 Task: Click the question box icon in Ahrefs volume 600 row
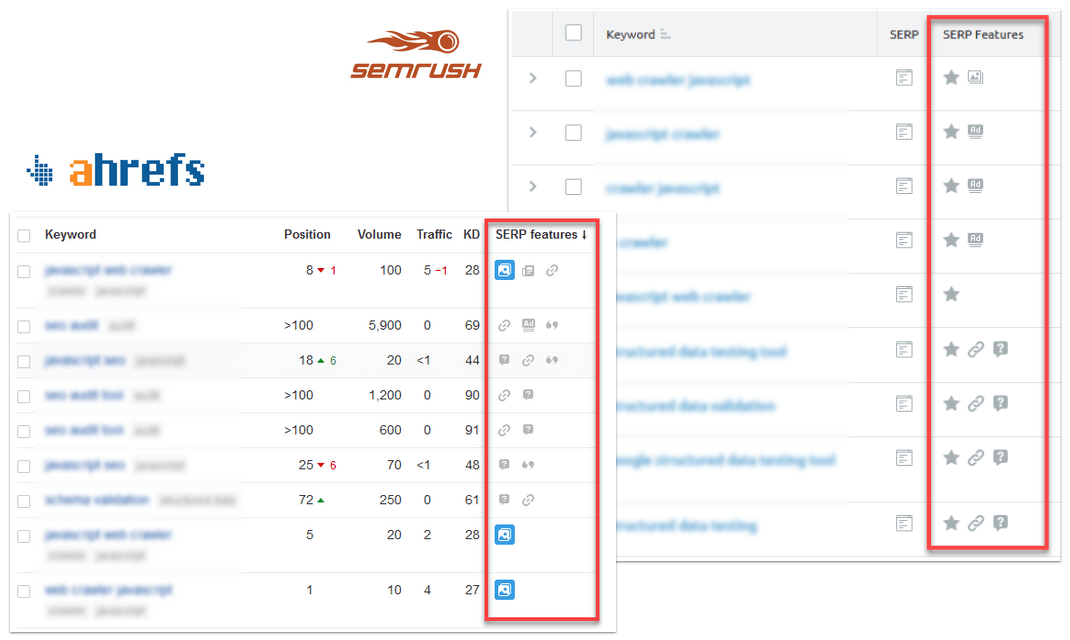[x=528, y=429]
